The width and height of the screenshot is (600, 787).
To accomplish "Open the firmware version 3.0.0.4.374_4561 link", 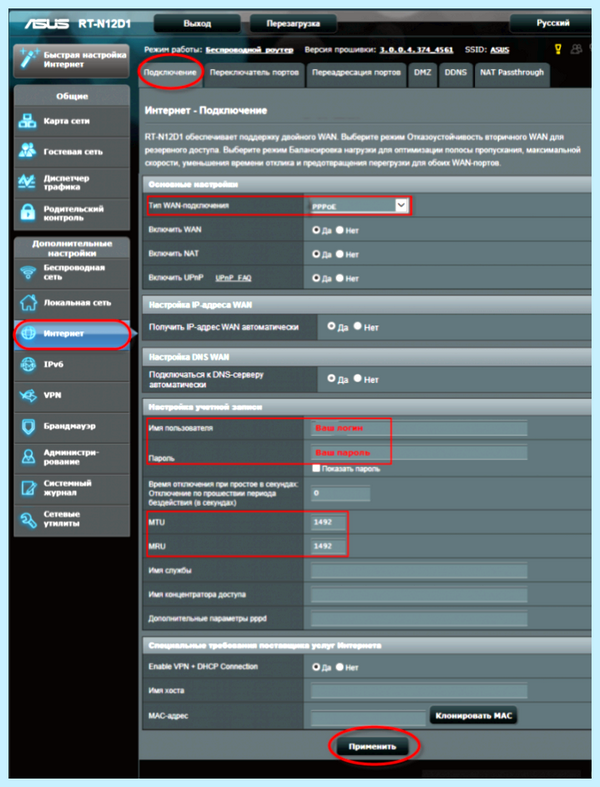I will (x=416, y=50).
